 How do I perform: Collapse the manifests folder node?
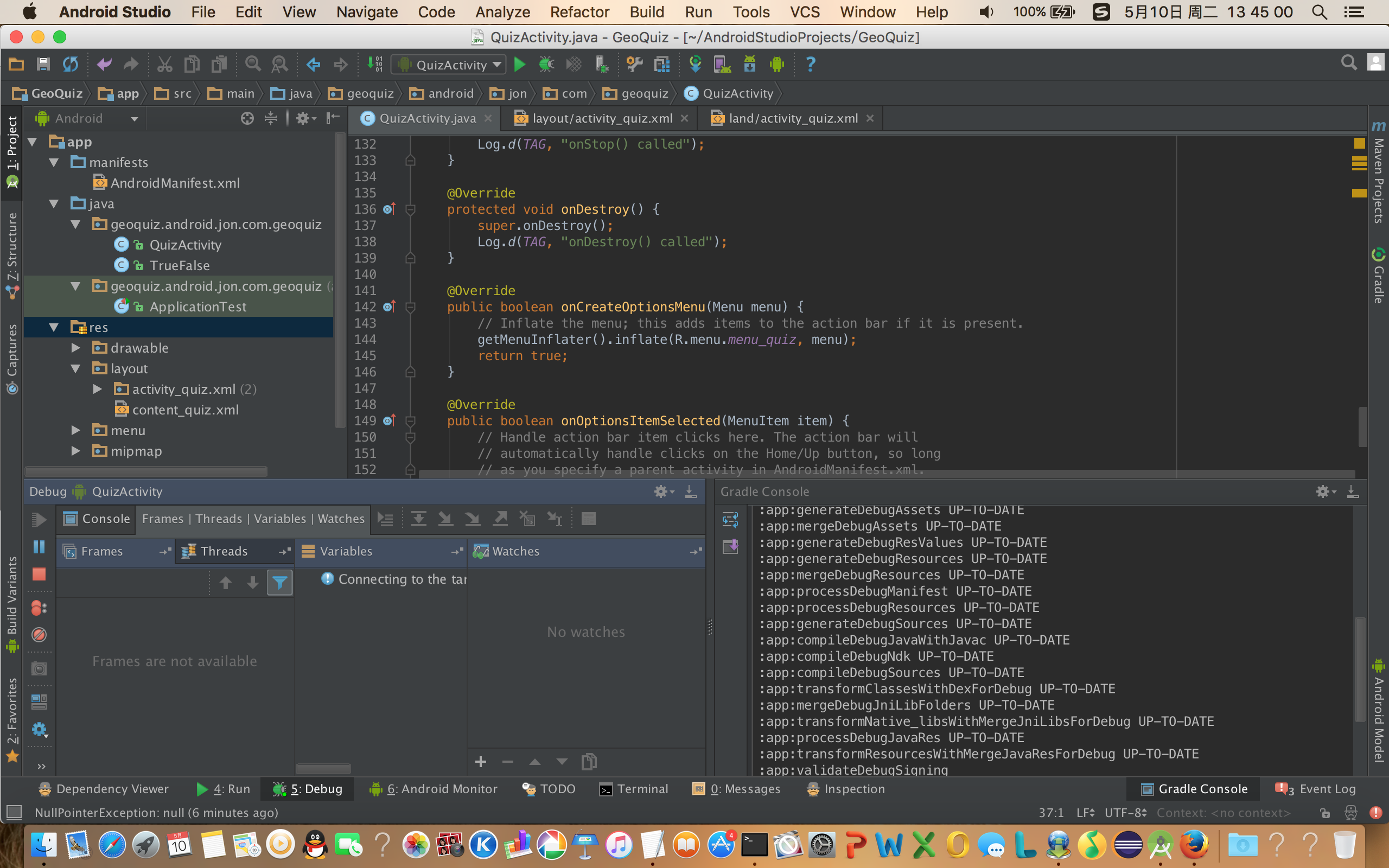click(x=54, y=162)
